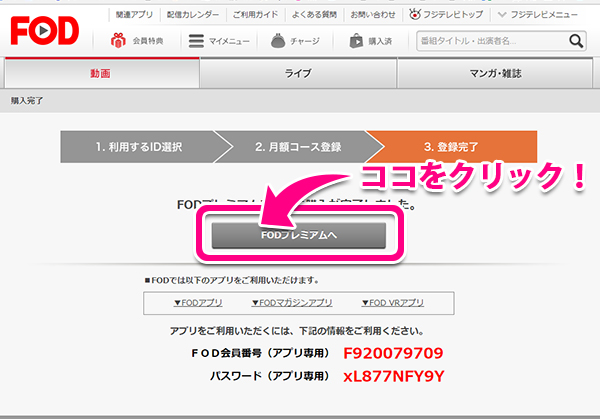Switch to the ライブ tab
Screen dimensions: 600x419
298,73
